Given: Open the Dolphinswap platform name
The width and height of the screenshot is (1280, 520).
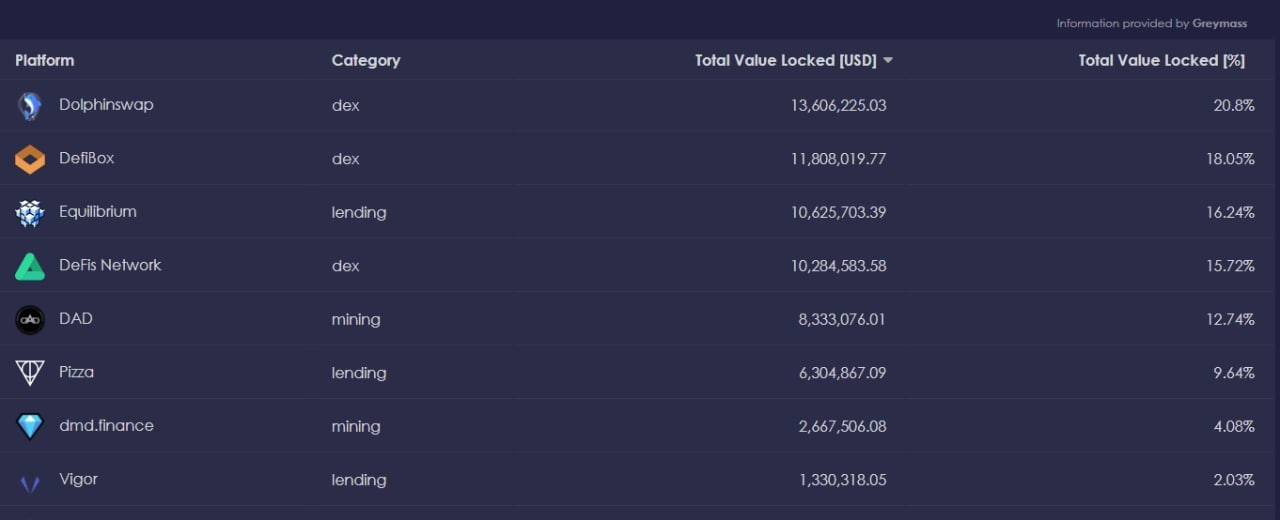Looking at the screenshot, I should tap(106, 105).
